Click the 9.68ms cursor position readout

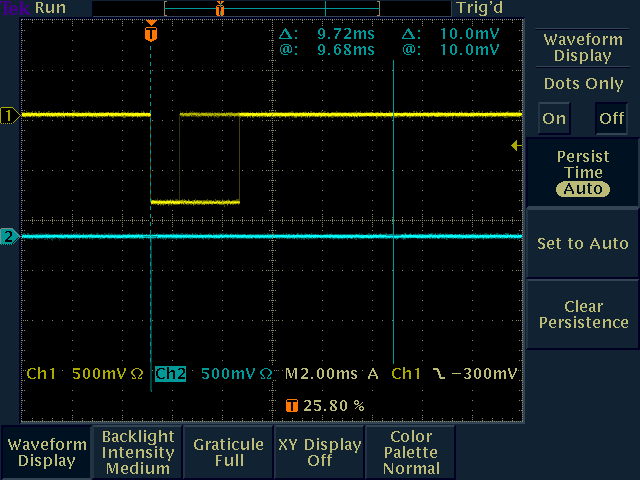point(327,50)
